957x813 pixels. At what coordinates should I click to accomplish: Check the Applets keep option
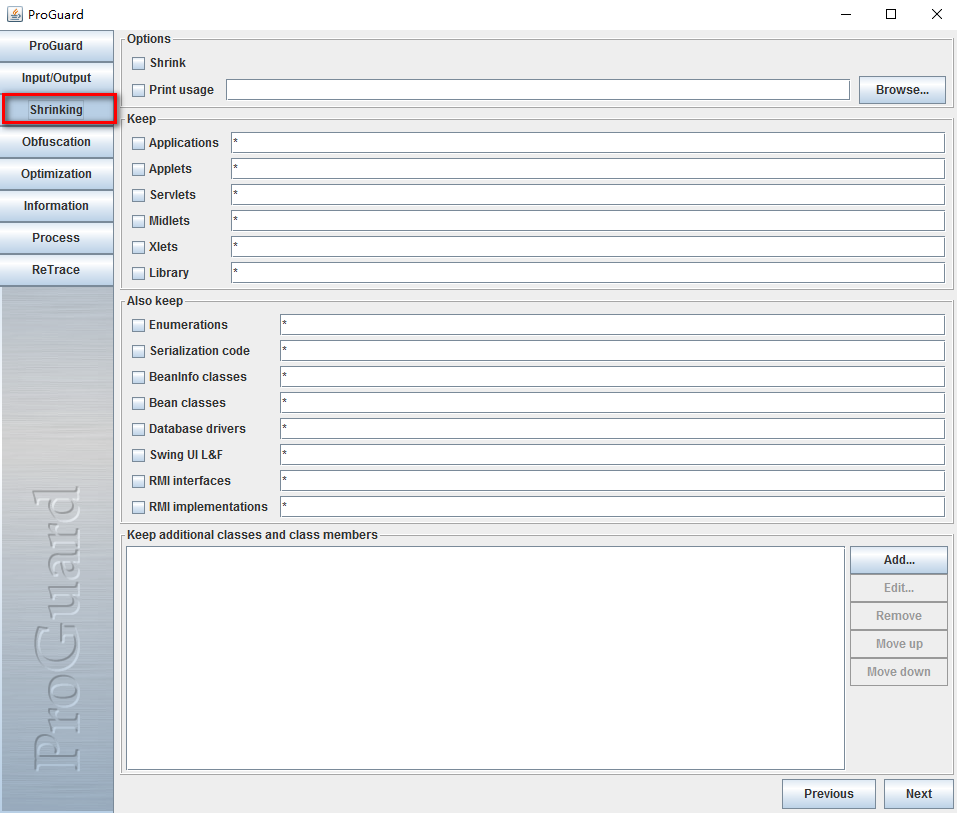[x=139, y=169]
